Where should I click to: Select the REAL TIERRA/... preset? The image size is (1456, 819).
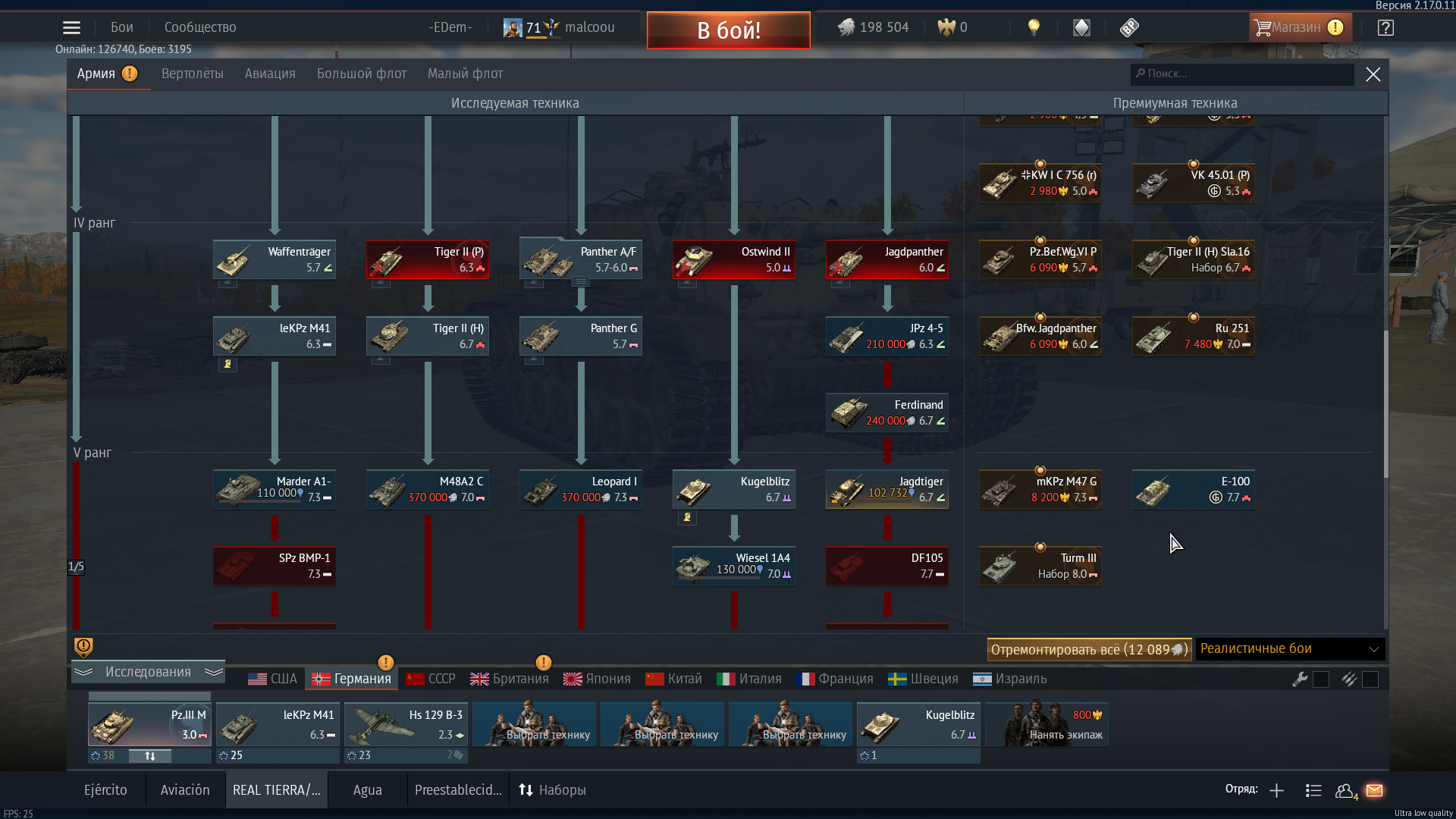[277, 790]
